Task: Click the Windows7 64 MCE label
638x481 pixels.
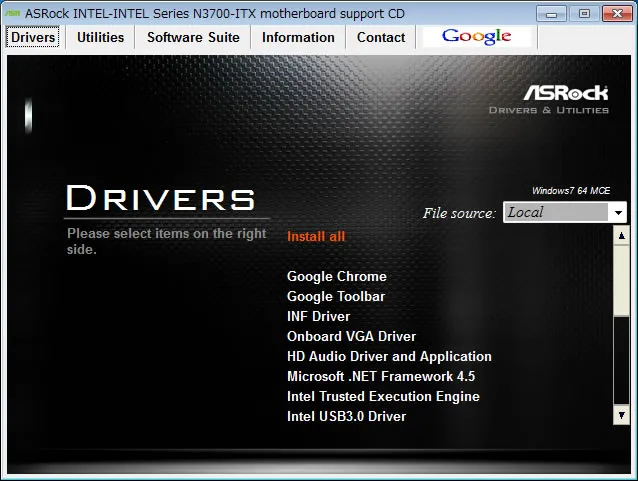Action: click(571, 190)
